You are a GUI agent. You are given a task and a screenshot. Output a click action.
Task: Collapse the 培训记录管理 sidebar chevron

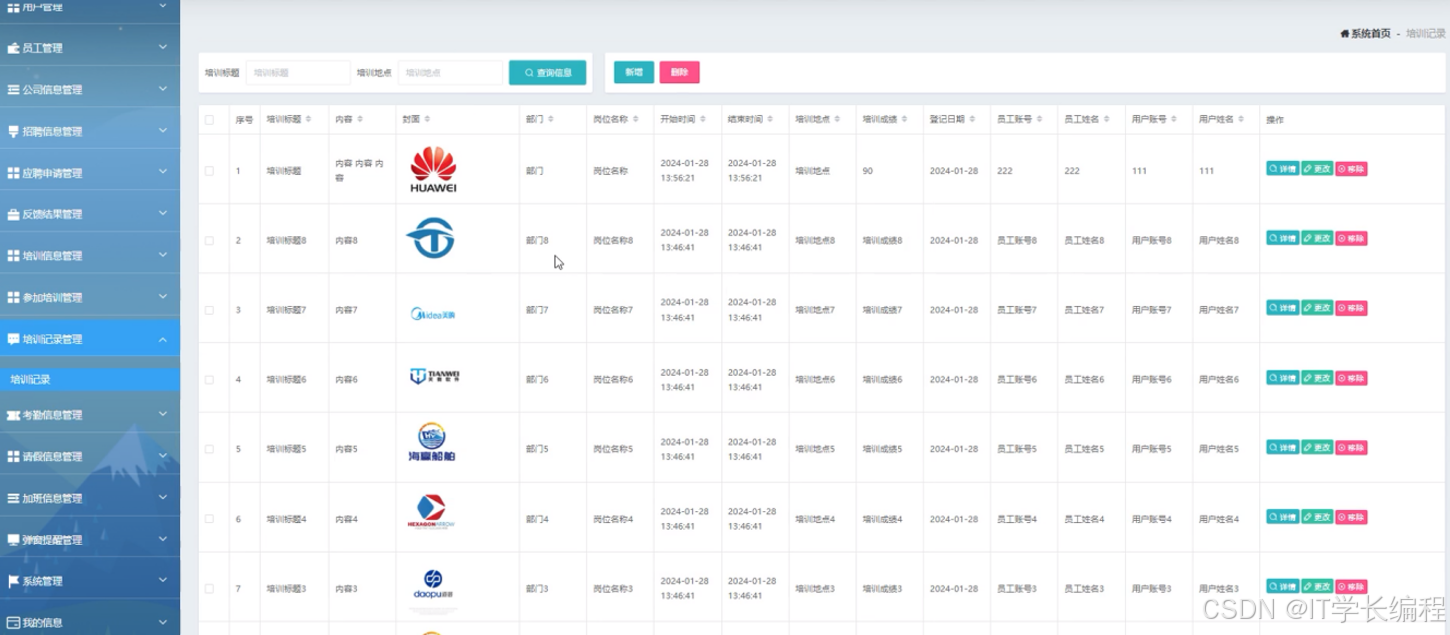[163, 339]
